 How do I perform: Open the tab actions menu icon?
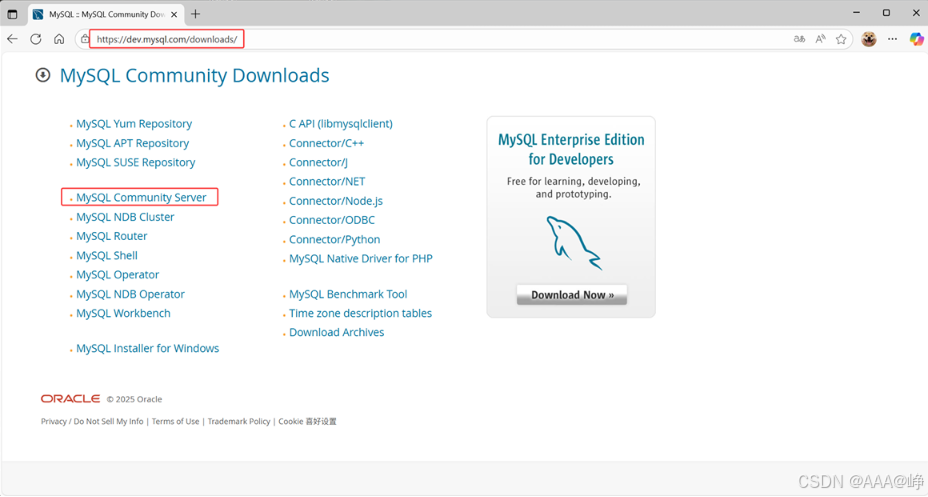[12, 14]
